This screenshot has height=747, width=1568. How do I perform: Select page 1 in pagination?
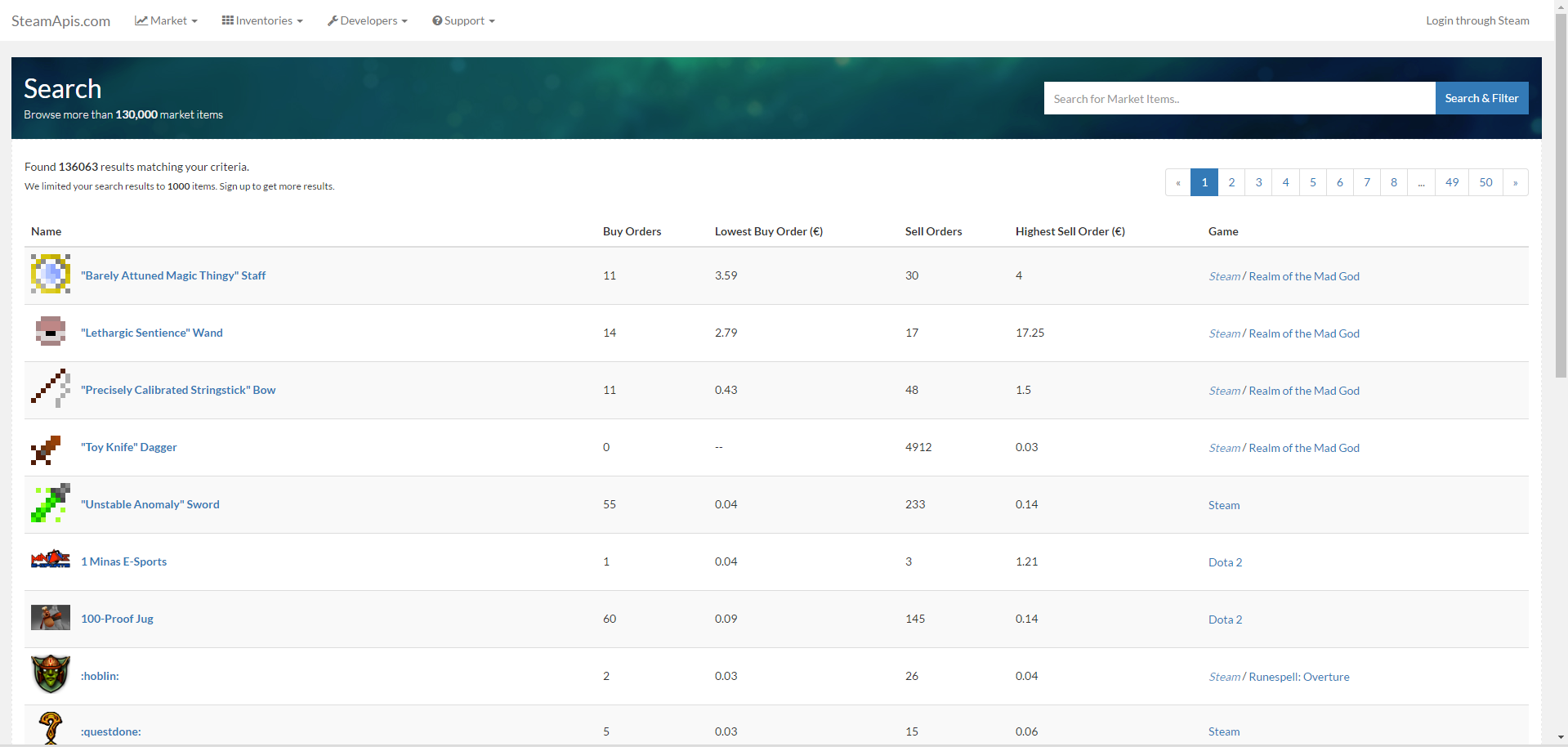(x=1204, y=182)
